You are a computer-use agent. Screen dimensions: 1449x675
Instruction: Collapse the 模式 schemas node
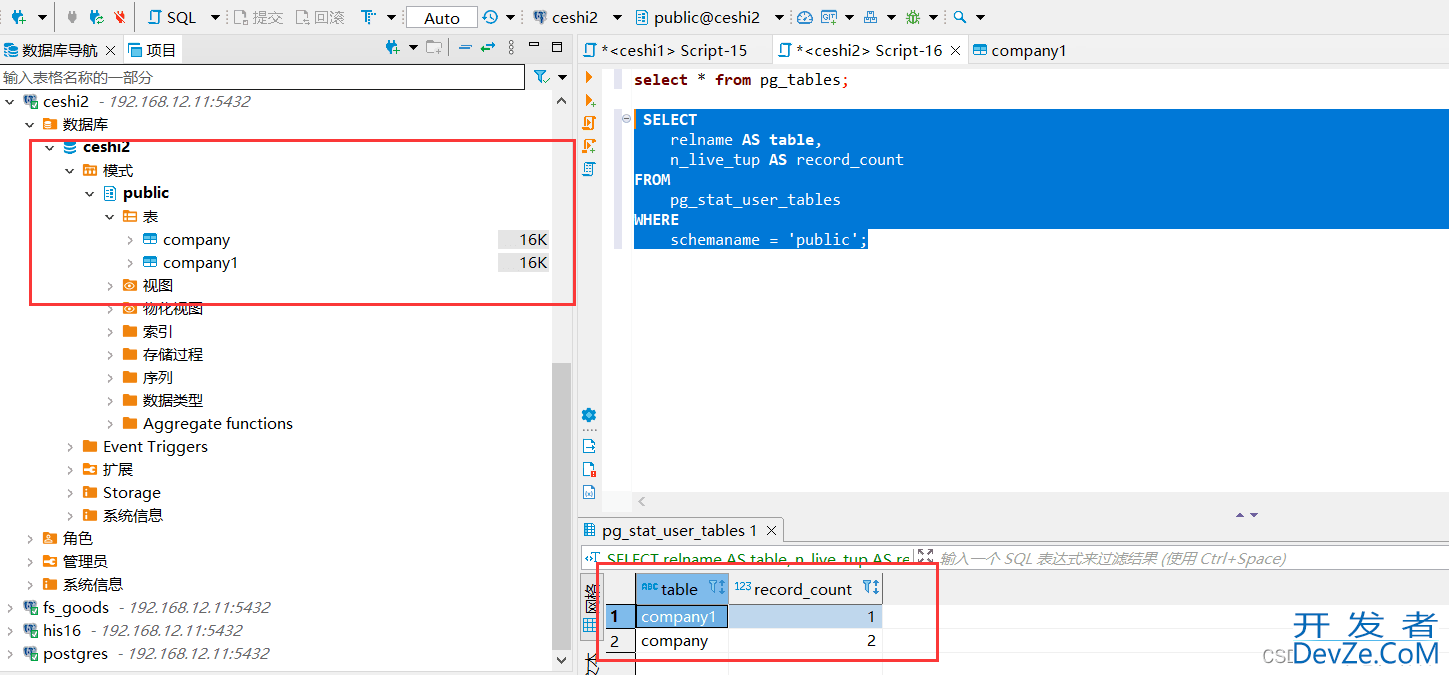click(x=69, y=170)
